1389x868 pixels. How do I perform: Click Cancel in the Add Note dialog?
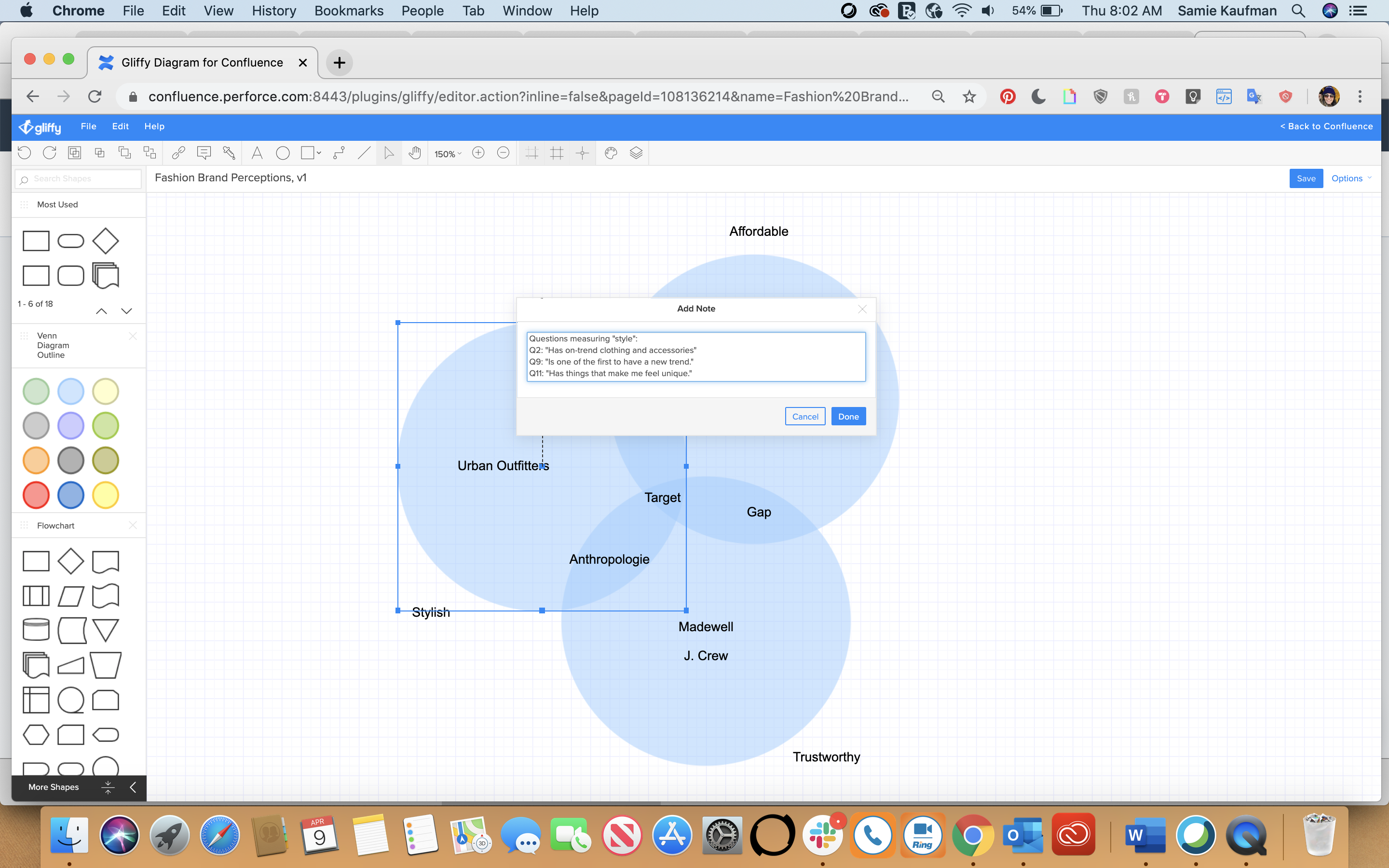coord(805,416)
